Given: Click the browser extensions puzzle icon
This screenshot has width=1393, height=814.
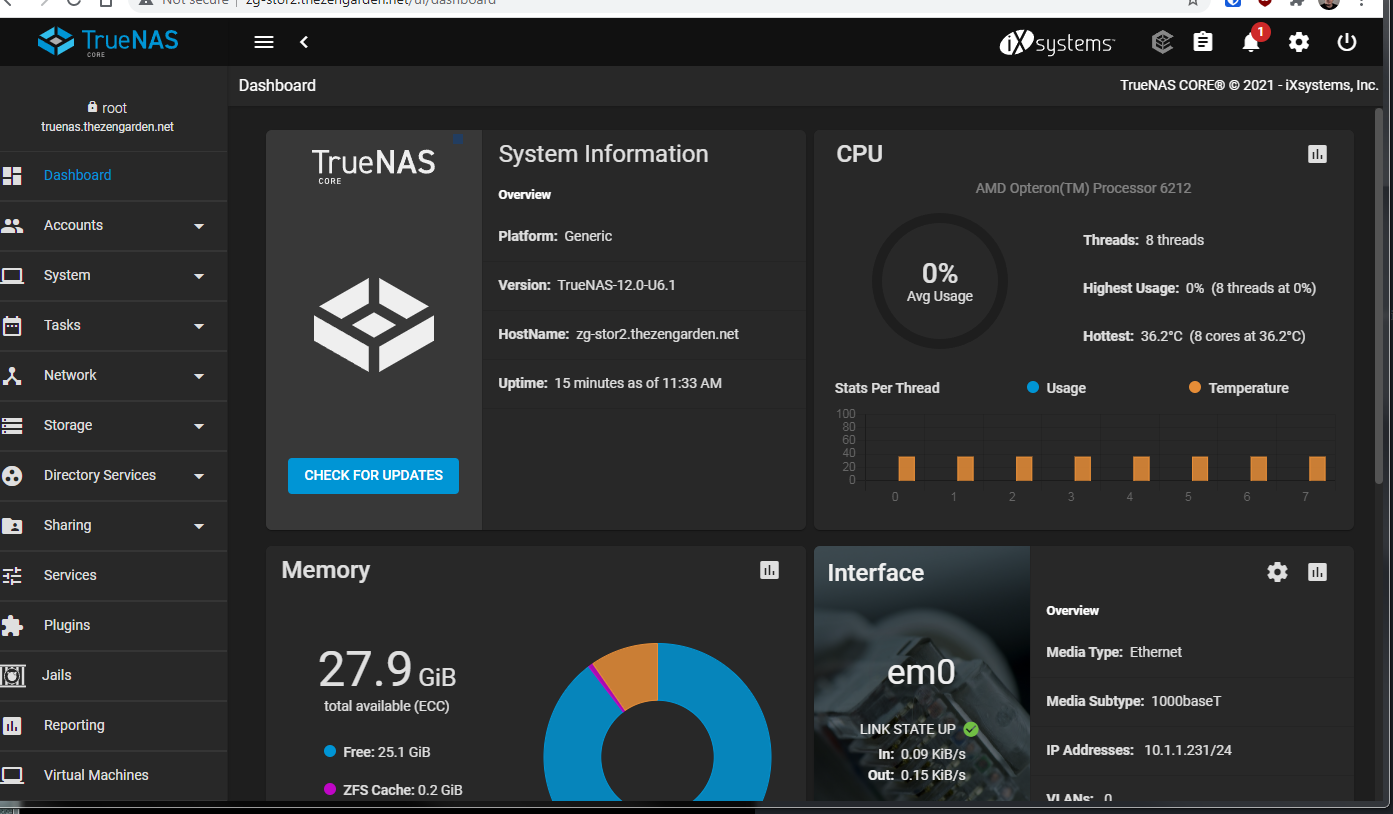Looking at the screenshot, I should 1297,3.
